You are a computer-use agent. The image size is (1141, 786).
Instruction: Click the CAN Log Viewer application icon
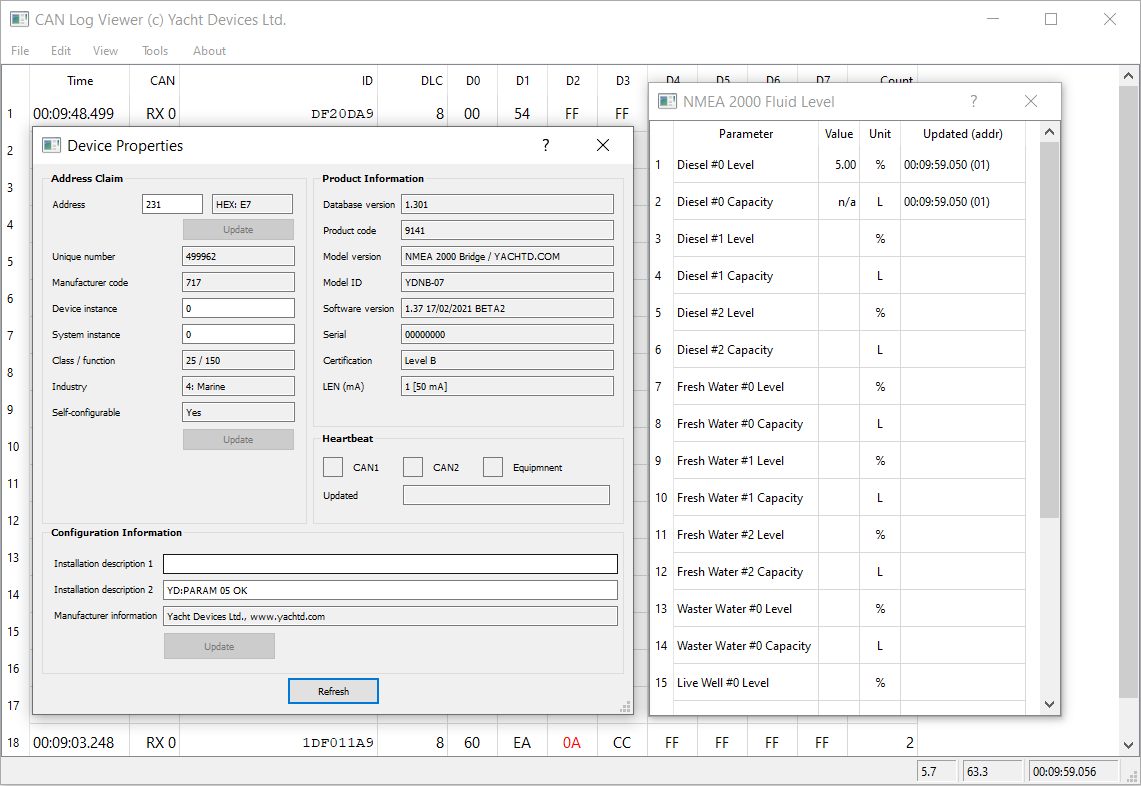pos(19,19)
